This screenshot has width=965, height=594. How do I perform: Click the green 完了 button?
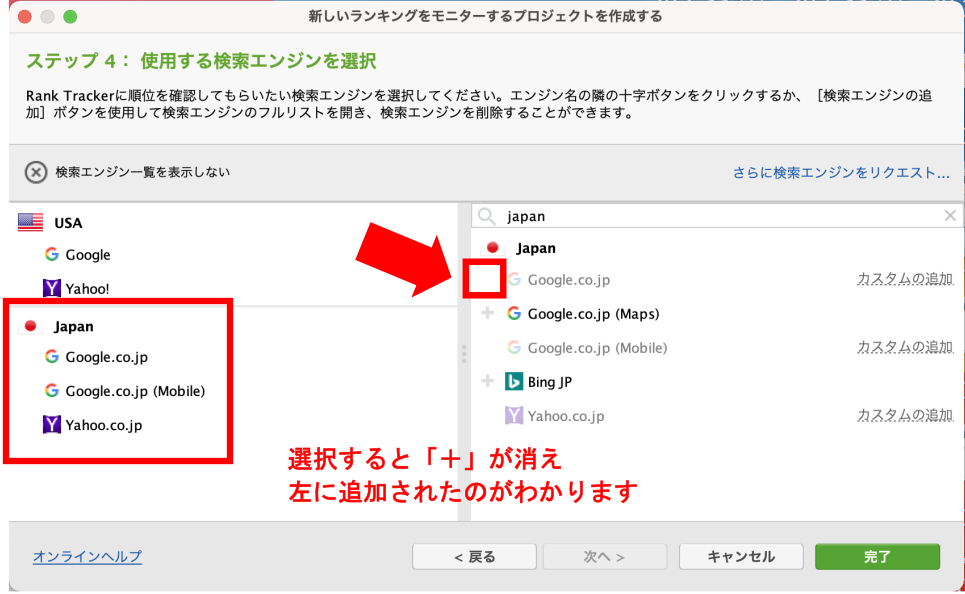tap(877, 556)
